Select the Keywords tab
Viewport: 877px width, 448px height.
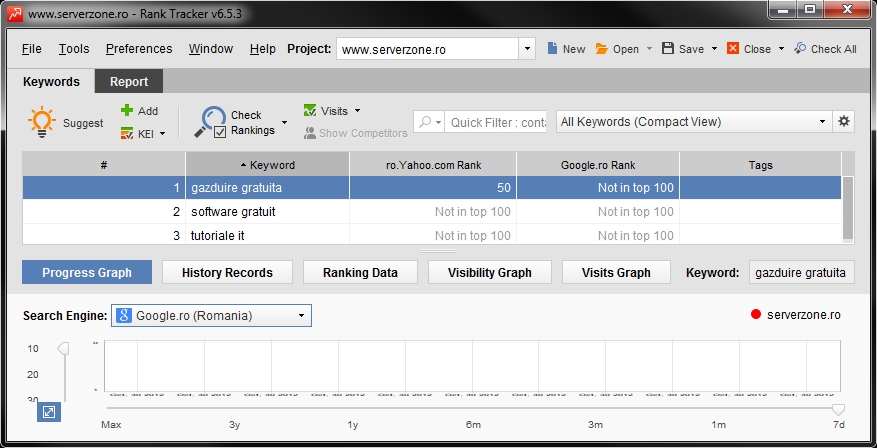tap(51, 82)
